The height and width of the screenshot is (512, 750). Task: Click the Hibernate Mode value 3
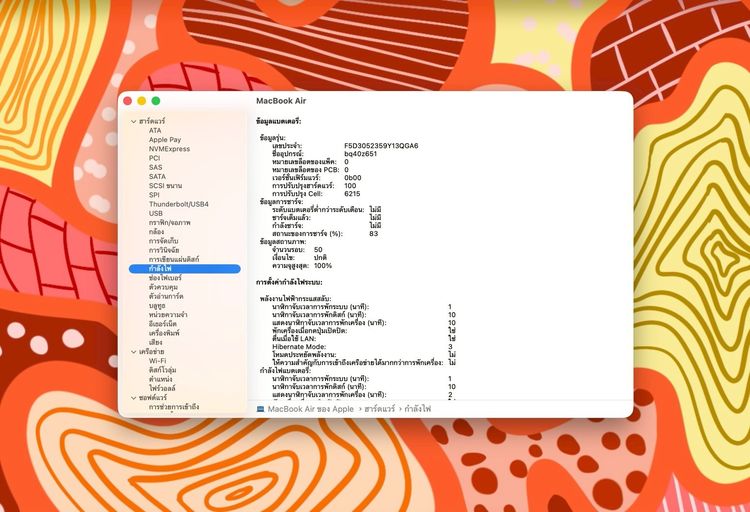[450, 347]
